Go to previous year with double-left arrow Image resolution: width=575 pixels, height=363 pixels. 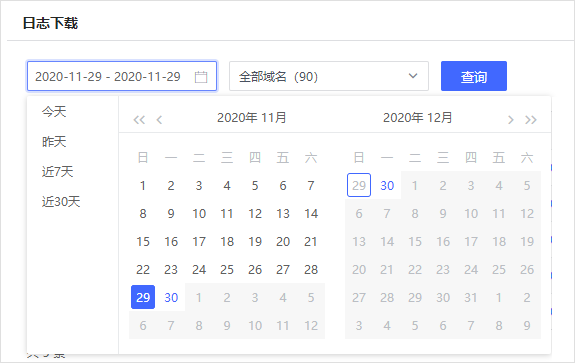pyautogui.click(x=139, y=120)
